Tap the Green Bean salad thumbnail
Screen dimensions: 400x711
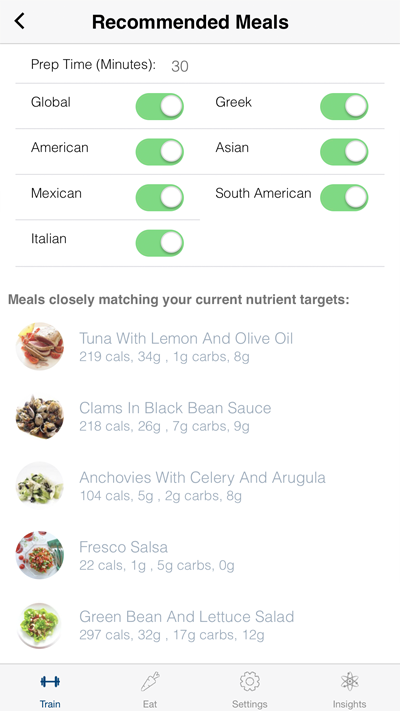tap(40, 625)
